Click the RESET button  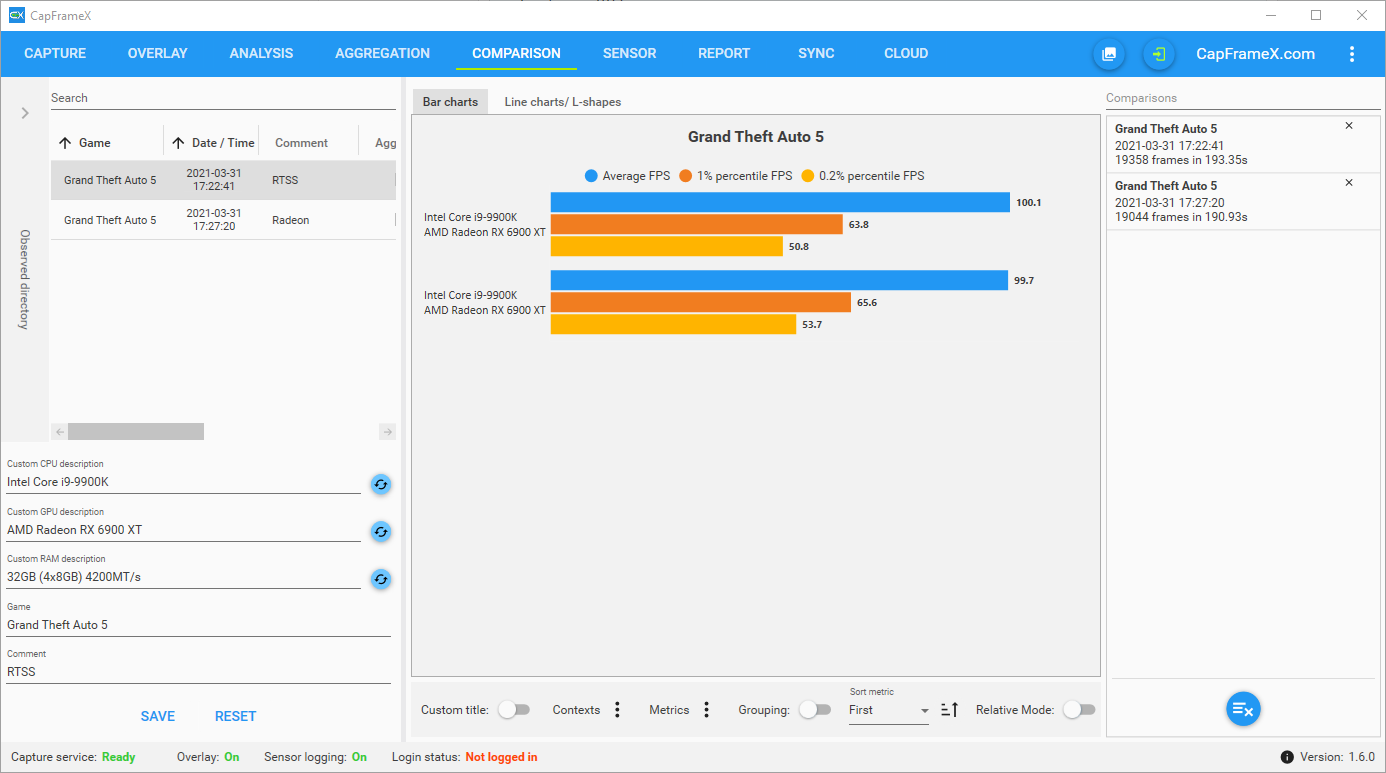236,716
